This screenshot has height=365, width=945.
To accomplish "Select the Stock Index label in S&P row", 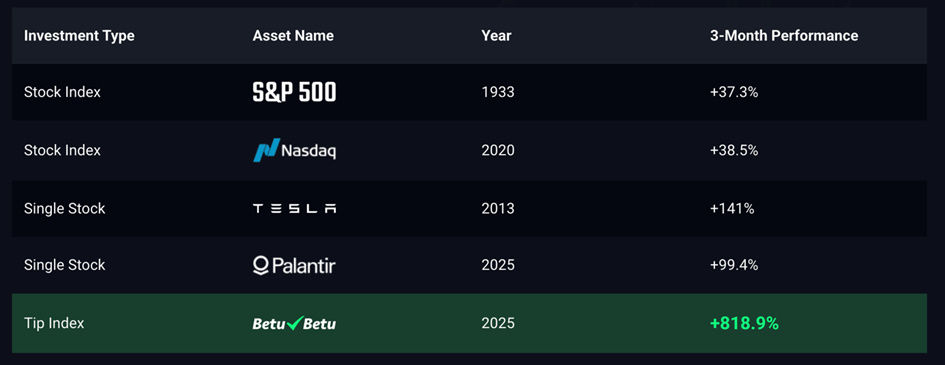I will 62,92.
